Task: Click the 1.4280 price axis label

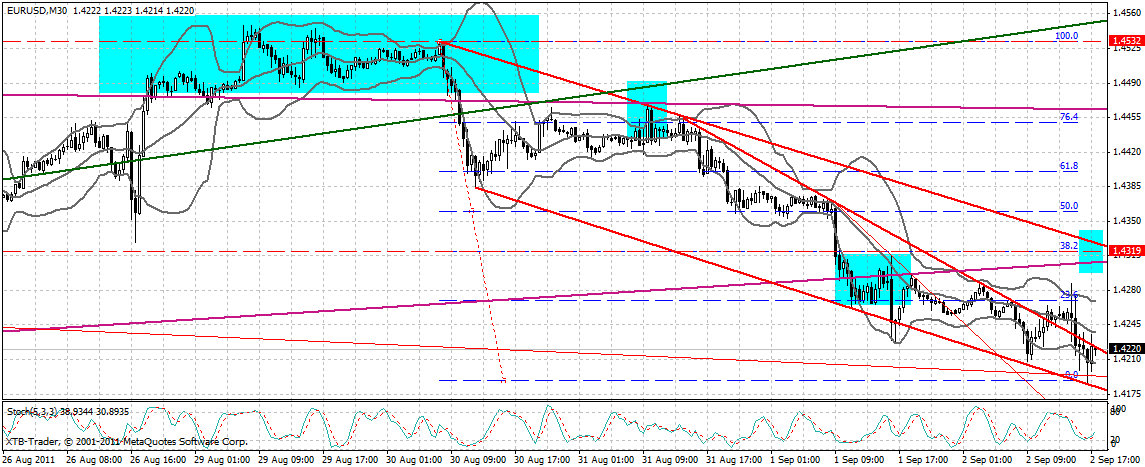Action: pos(1127,290)
